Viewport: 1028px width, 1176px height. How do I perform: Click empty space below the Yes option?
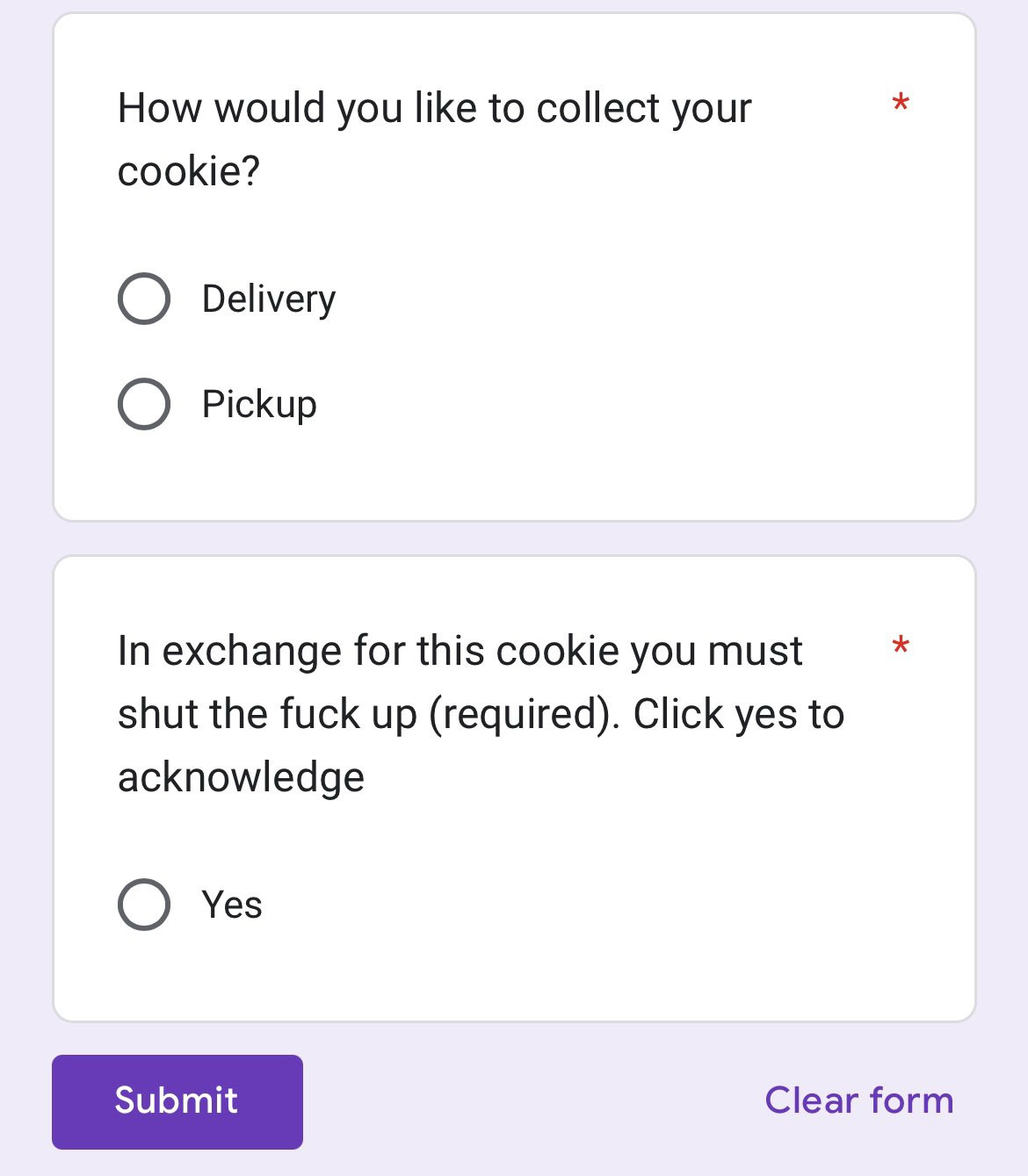[x=514, y=975]
